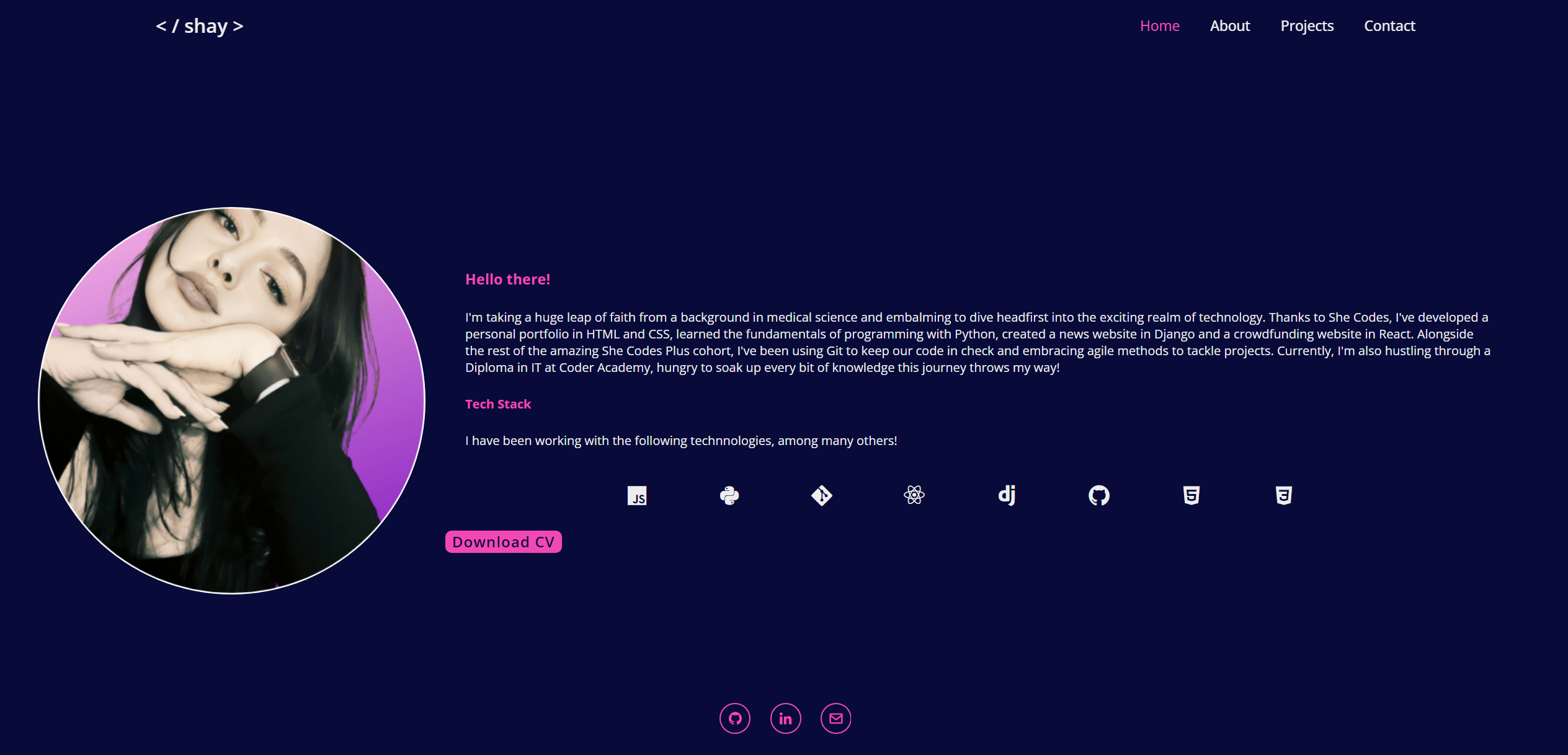Viewport: 1568px width, 755px height.
Task: Select the Tech Stack section heading
Action: click(499, 404)
